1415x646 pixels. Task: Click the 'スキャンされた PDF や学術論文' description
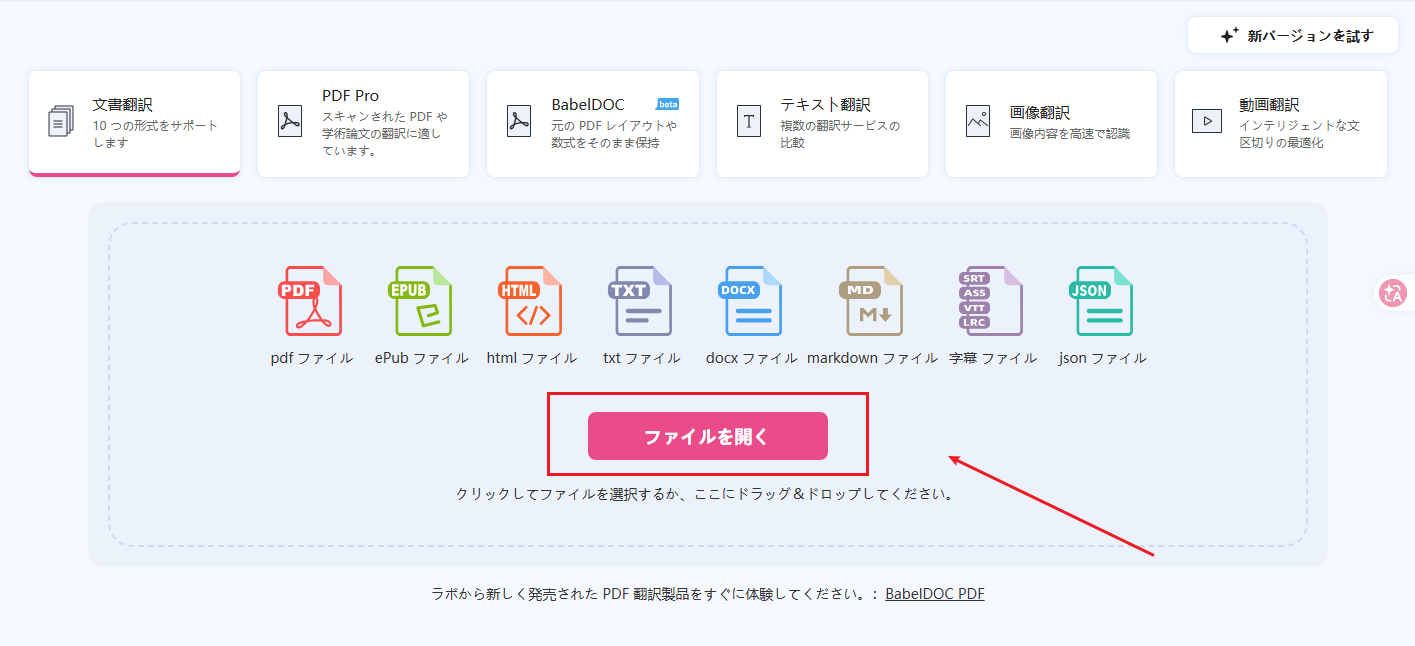pyautogui.click(x=385, y=134)
